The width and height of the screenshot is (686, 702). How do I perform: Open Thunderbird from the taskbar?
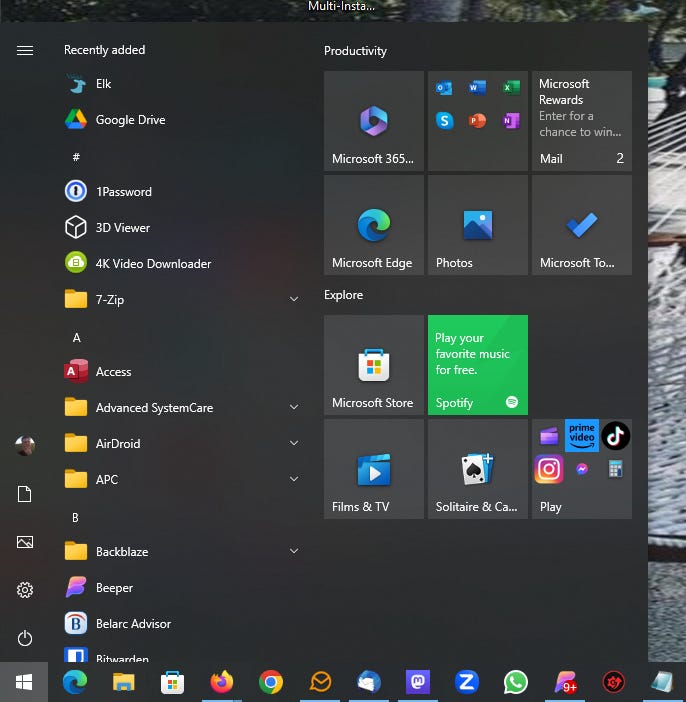pyautogui.click(x=369, y=682)
